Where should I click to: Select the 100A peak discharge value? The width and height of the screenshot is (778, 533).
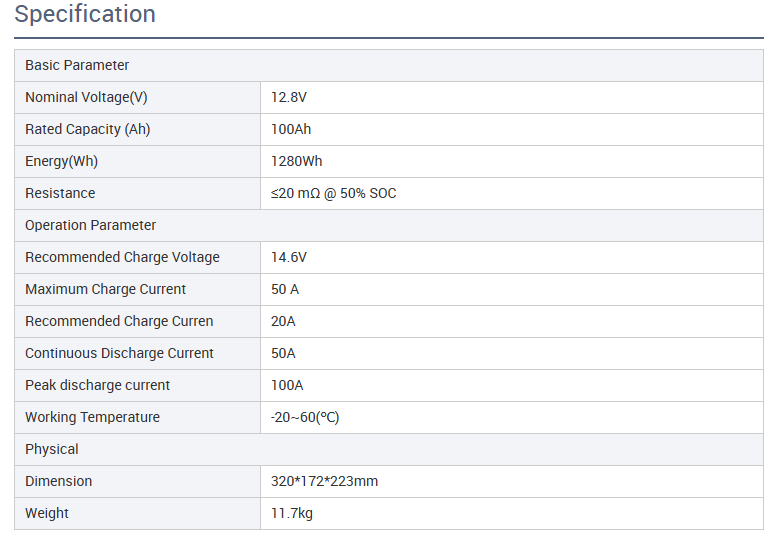pos(287,385)
